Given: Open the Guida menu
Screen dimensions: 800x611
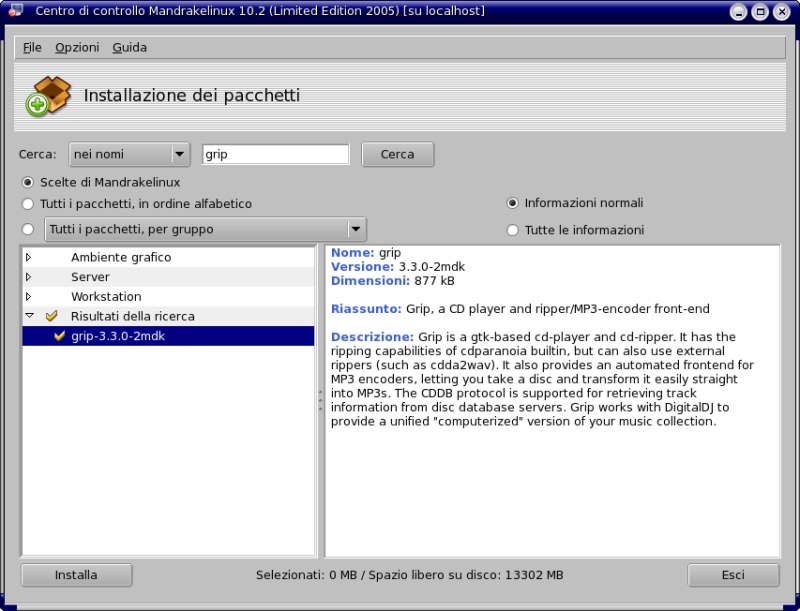Looking at the screenshot, I should pos(129,48).
